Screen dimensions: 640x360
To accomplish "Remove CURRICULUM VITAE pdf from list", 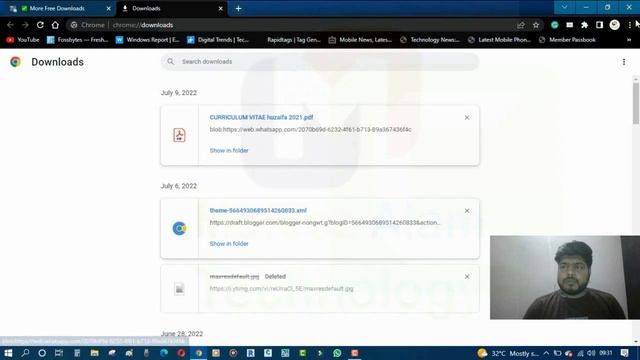I will [467, 118].
